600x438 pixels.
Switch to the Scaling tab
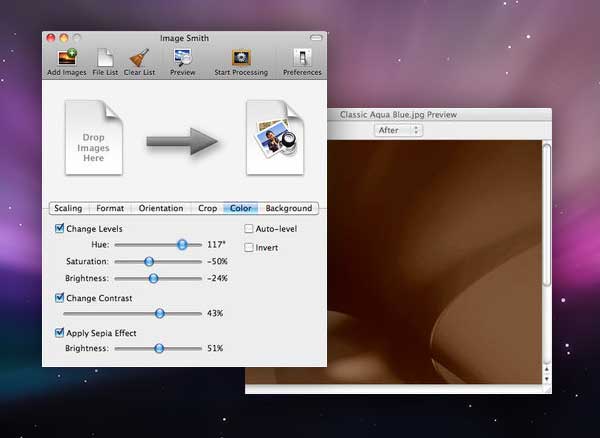[68, 208]
